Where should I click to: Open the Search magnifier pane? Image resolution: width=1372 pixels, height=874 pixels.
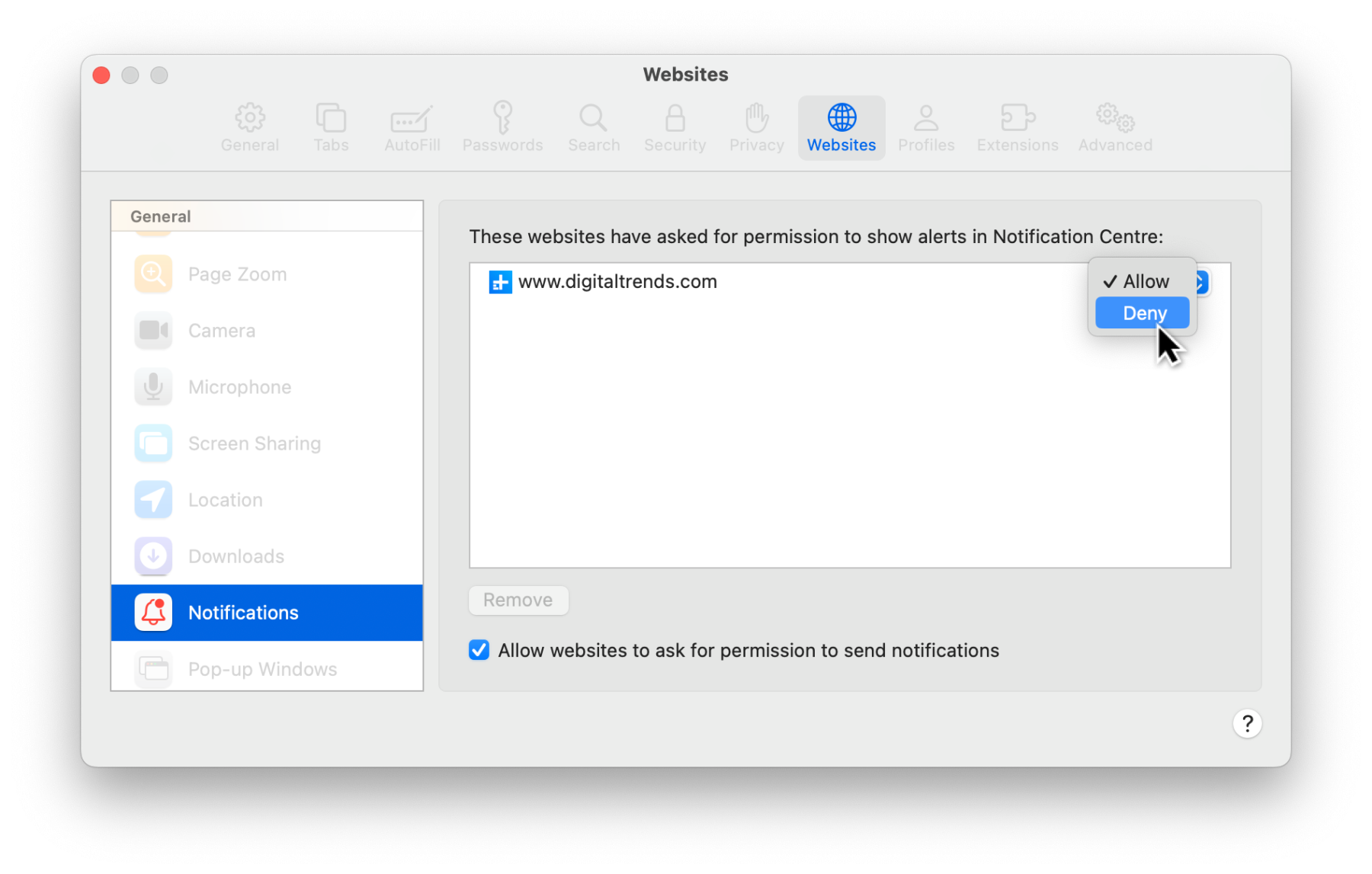(x=593, y=127)
